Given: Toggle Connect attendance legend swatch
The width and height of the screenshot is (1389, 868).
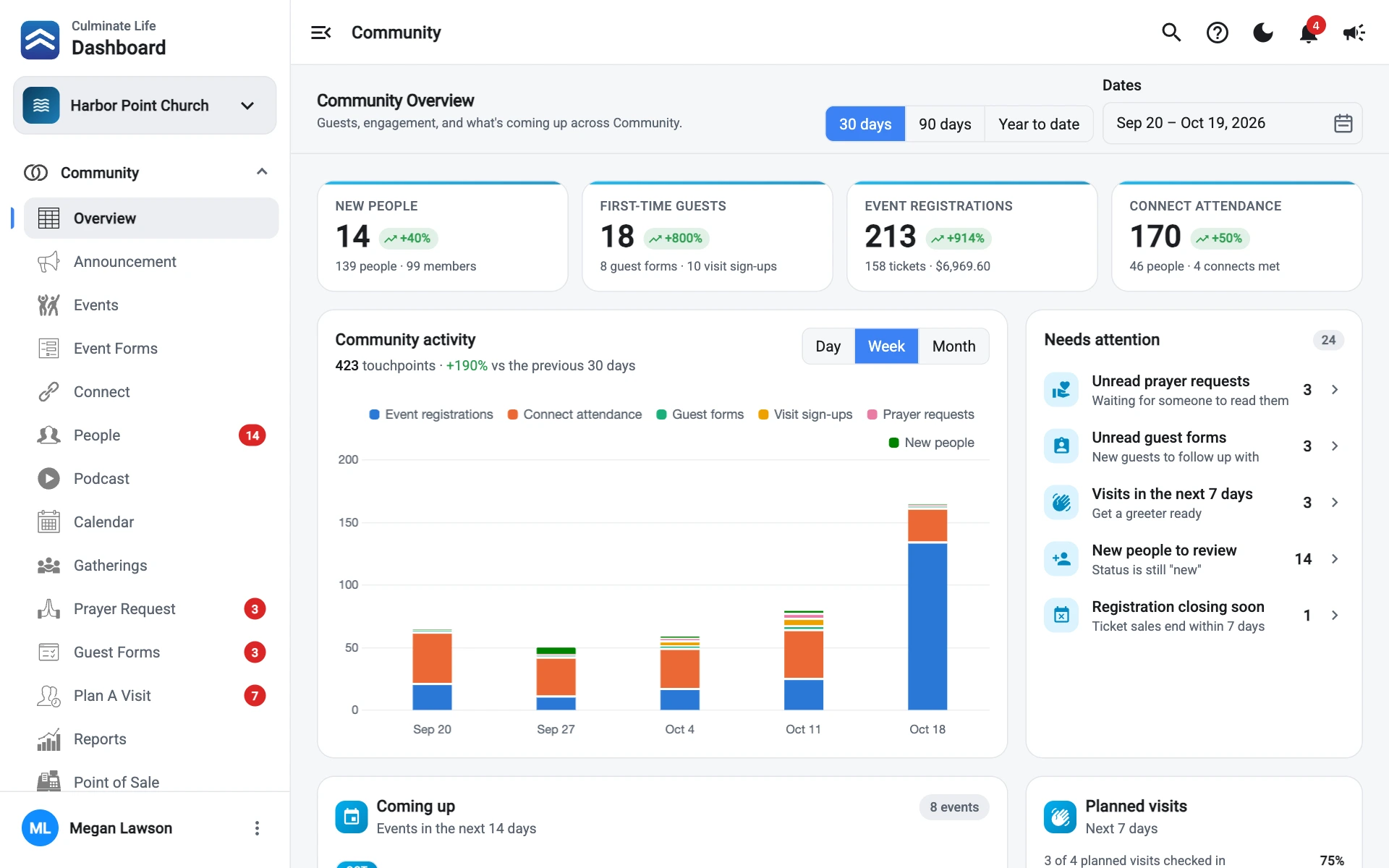Looking at the screenshot, I should 512,414.
